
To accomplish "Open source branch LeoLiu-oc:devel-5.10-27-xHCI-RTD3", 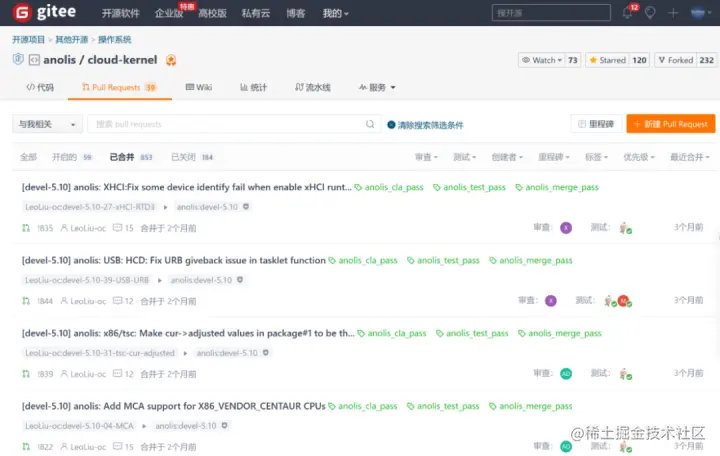I will pos(90,207).
